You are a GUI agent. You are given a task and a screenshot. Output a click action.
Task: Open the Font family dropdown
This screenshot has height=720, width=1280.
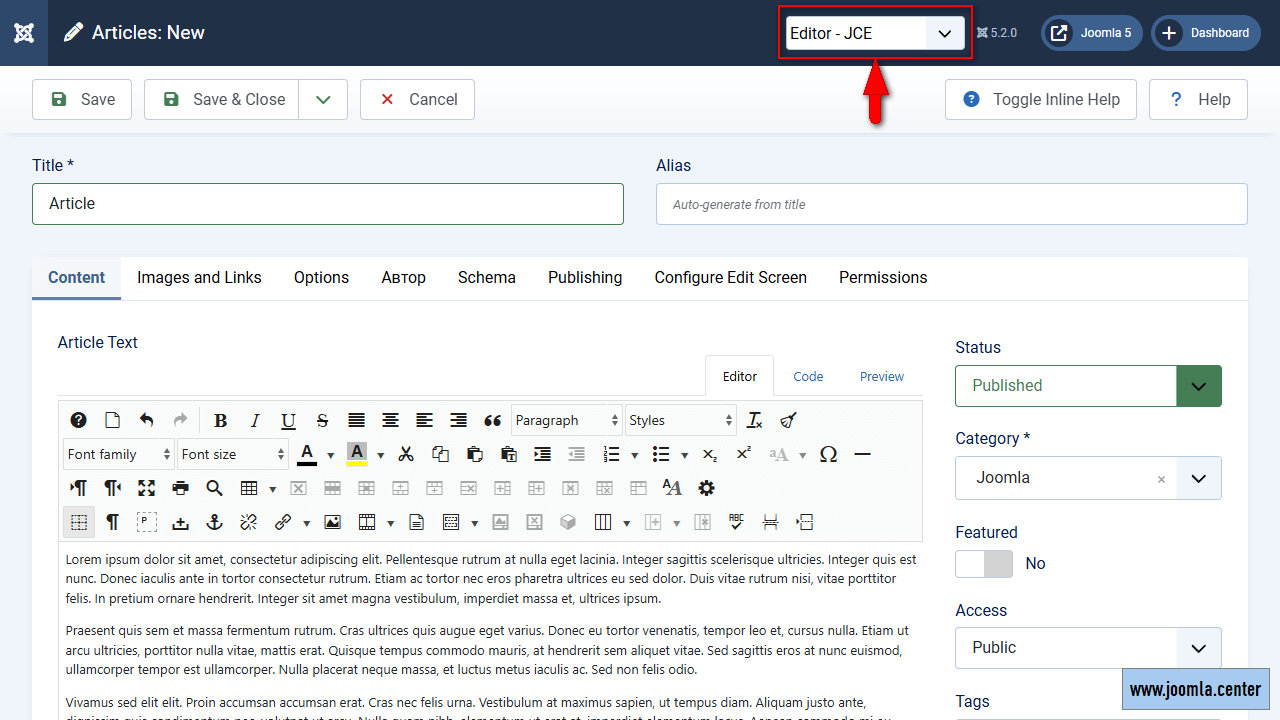tap(119, 454)
